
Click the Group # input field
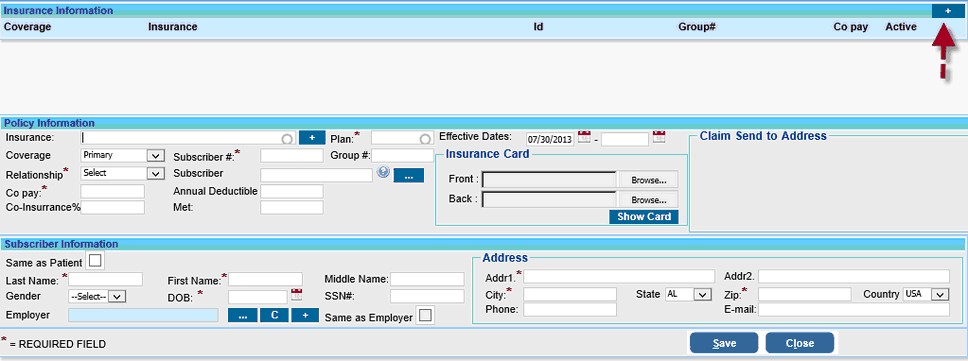coord(403,156)
